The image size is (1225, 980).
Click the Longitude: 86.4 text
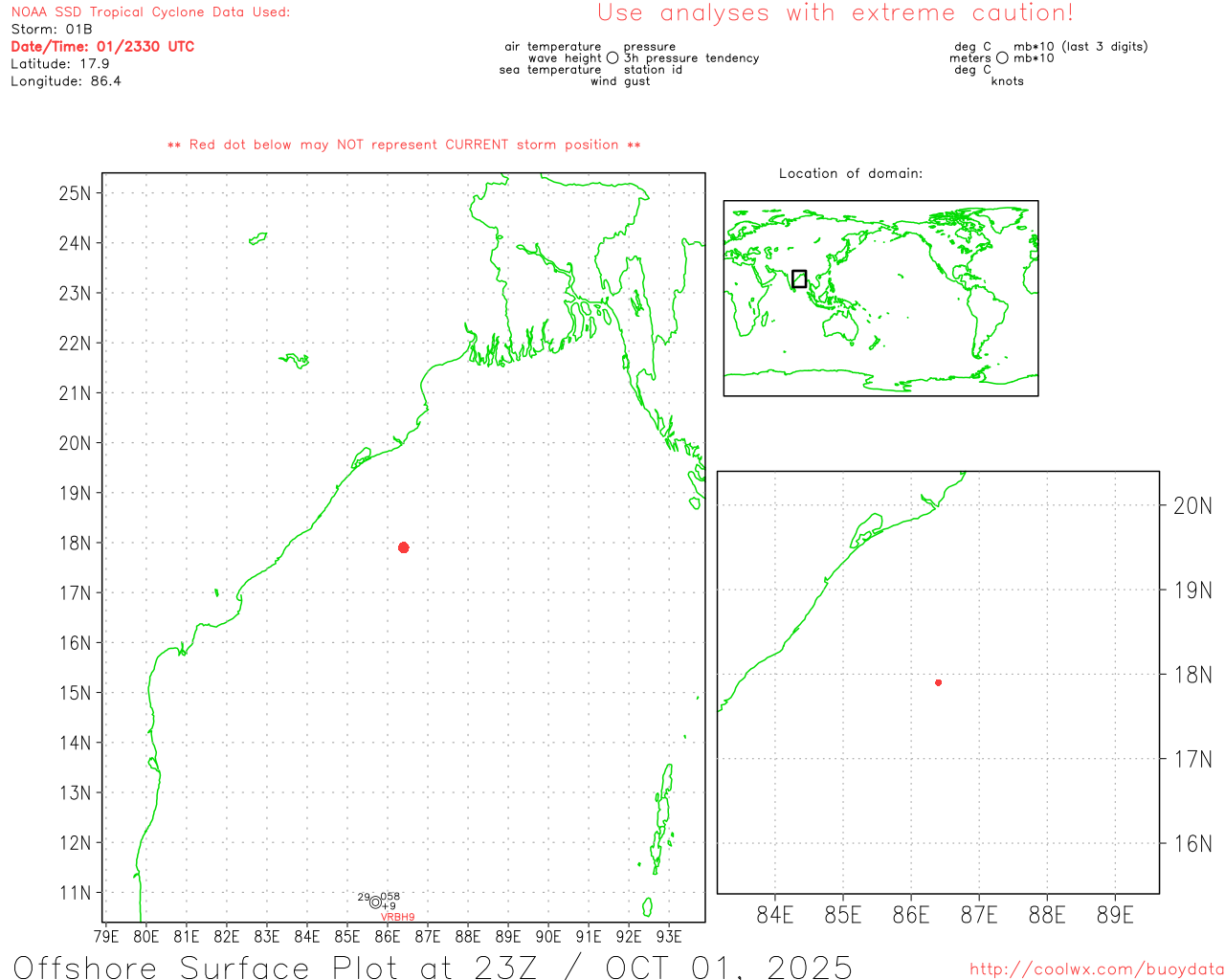[66, 81]
